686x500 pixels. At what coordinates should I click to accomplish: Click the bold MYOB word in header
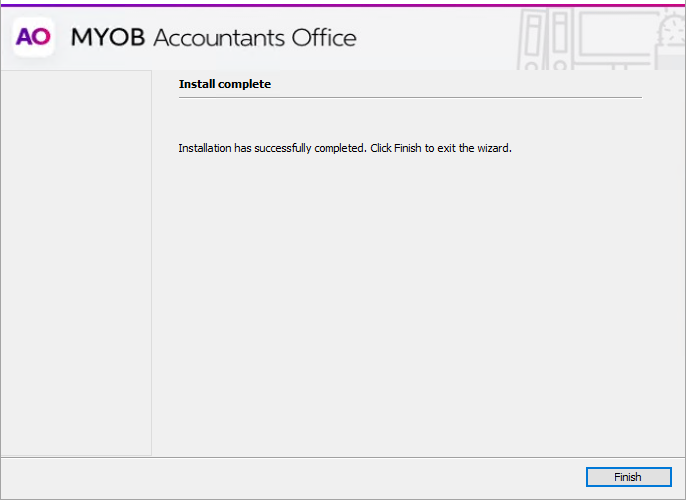tap(108, 38)
